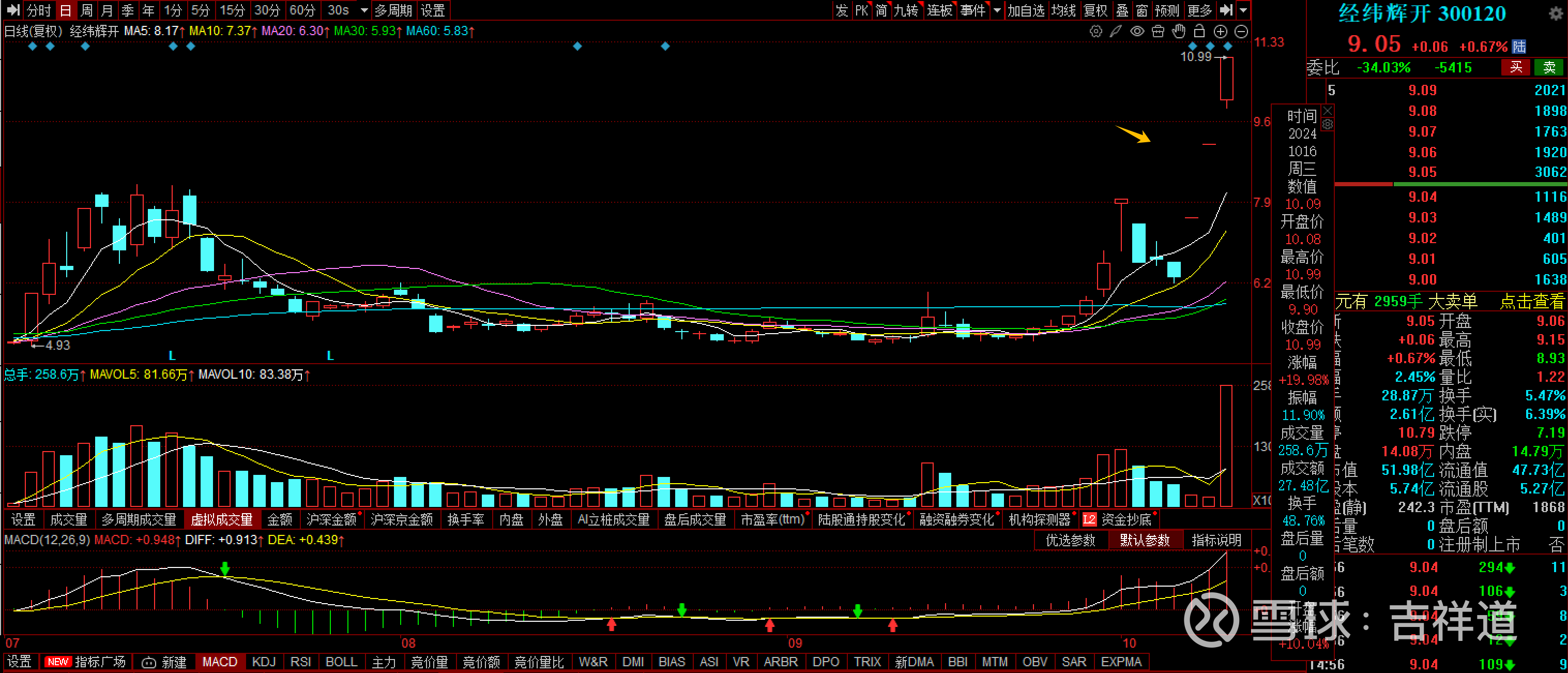Select the hand pan tool icon
1568x673 pixels.
(1178, 31)
